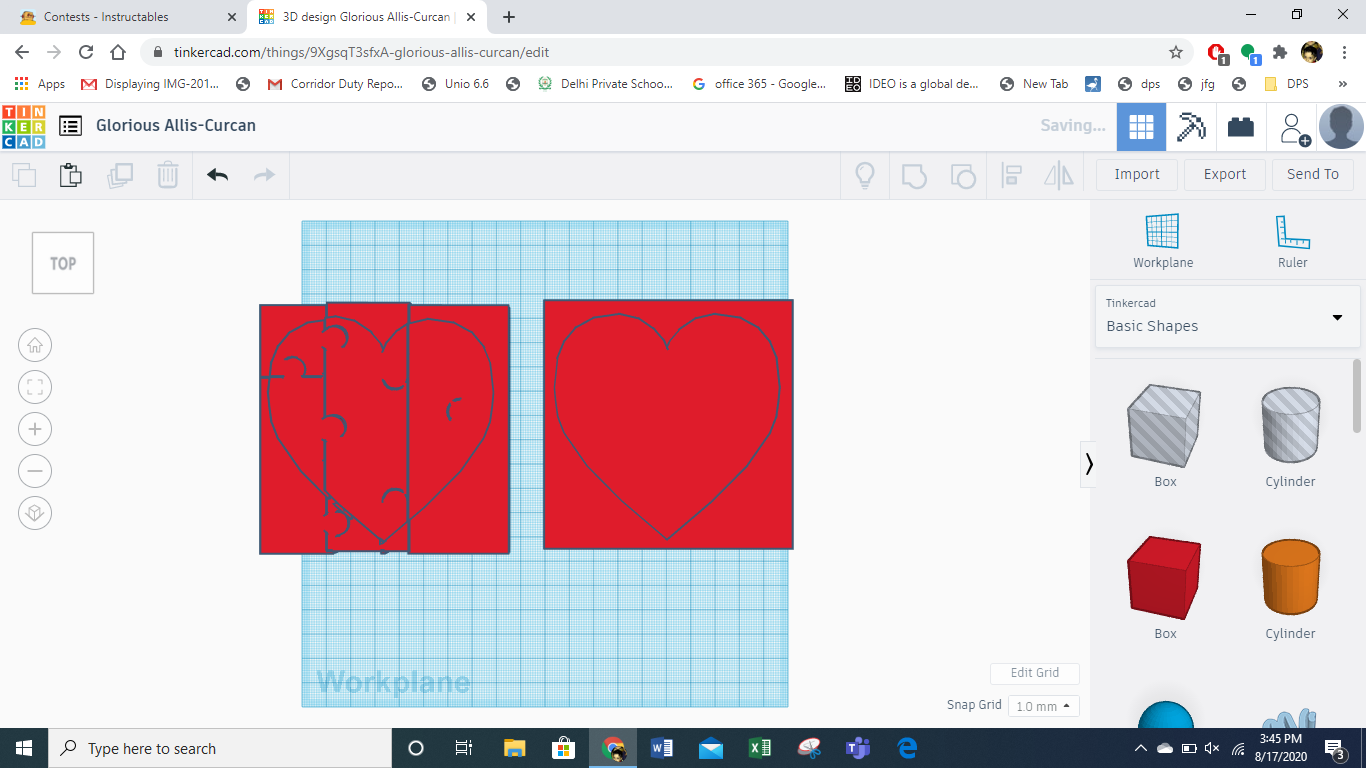Click the Tinkercad logo
The width and height of the screenshot is (1366, 768).
tap(24, 126)
